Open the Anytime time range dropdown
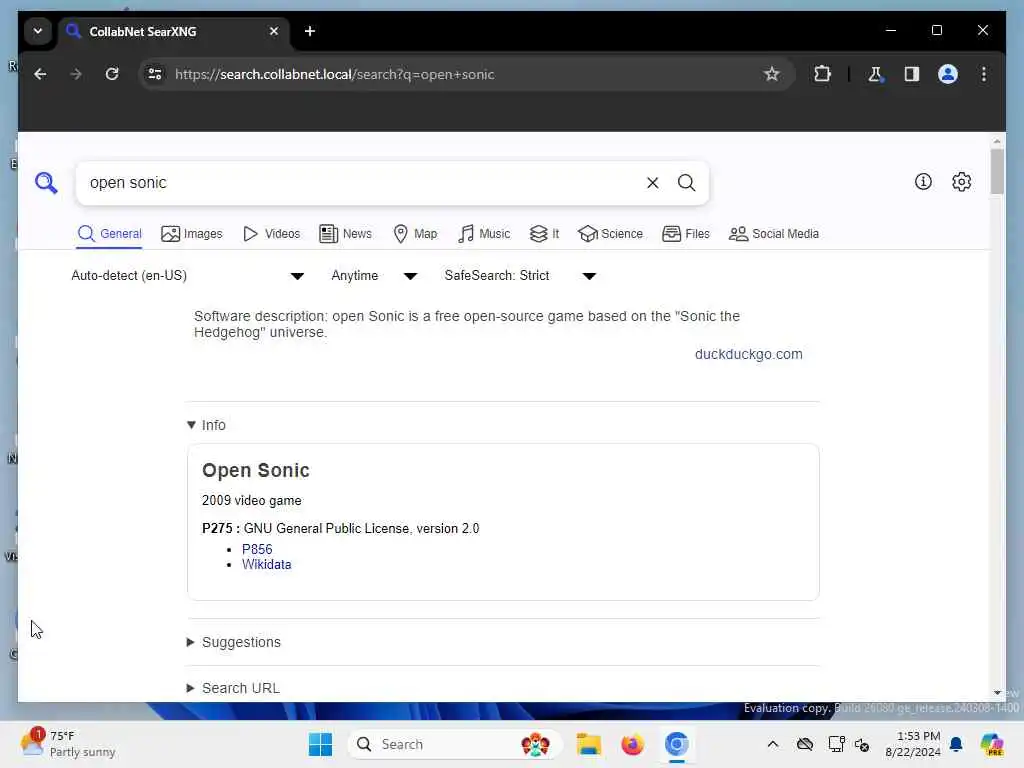The image size is (1024, 768). 374,276
